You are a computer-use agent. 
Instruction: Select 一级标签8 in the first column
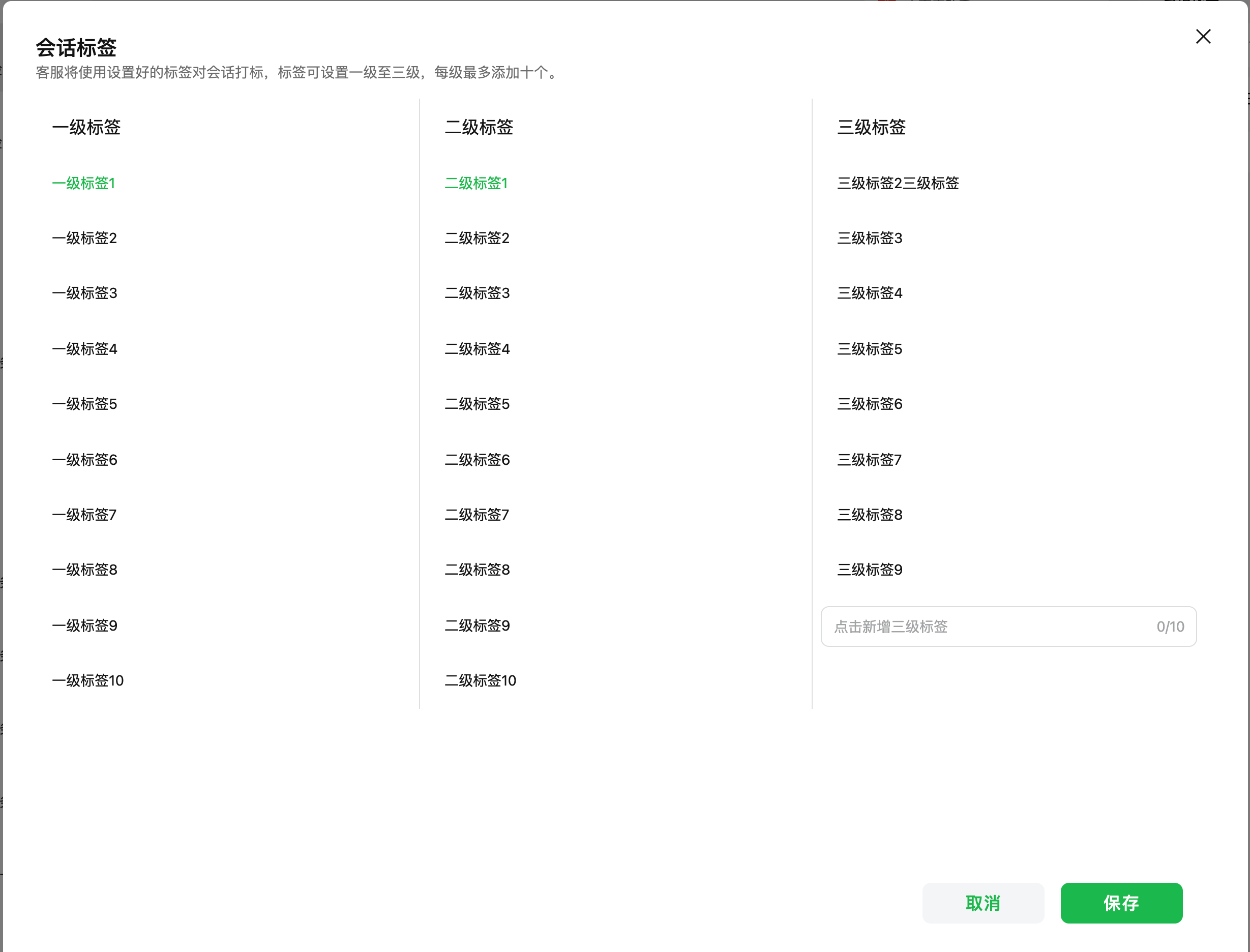point(84,570)
